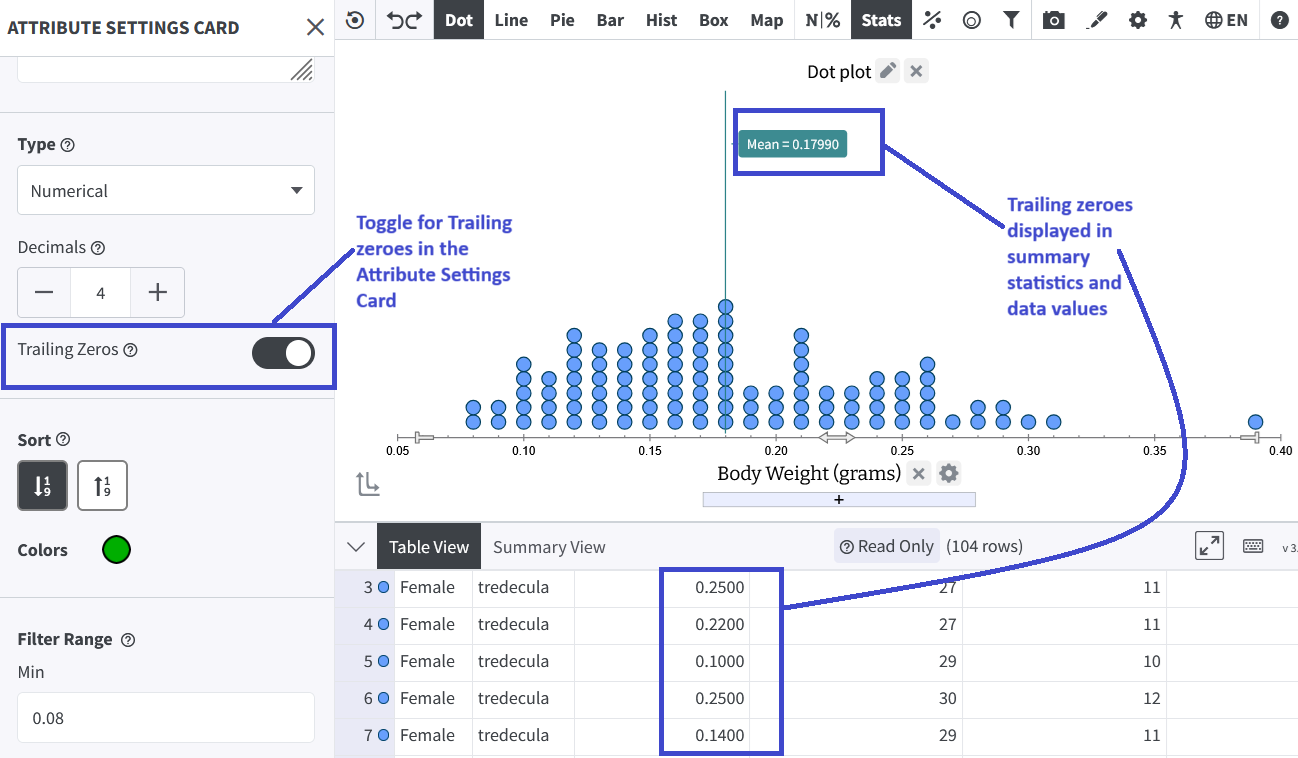1298x758 pixels.
Task: Open the EN language selector
Action: (1226, 20)
